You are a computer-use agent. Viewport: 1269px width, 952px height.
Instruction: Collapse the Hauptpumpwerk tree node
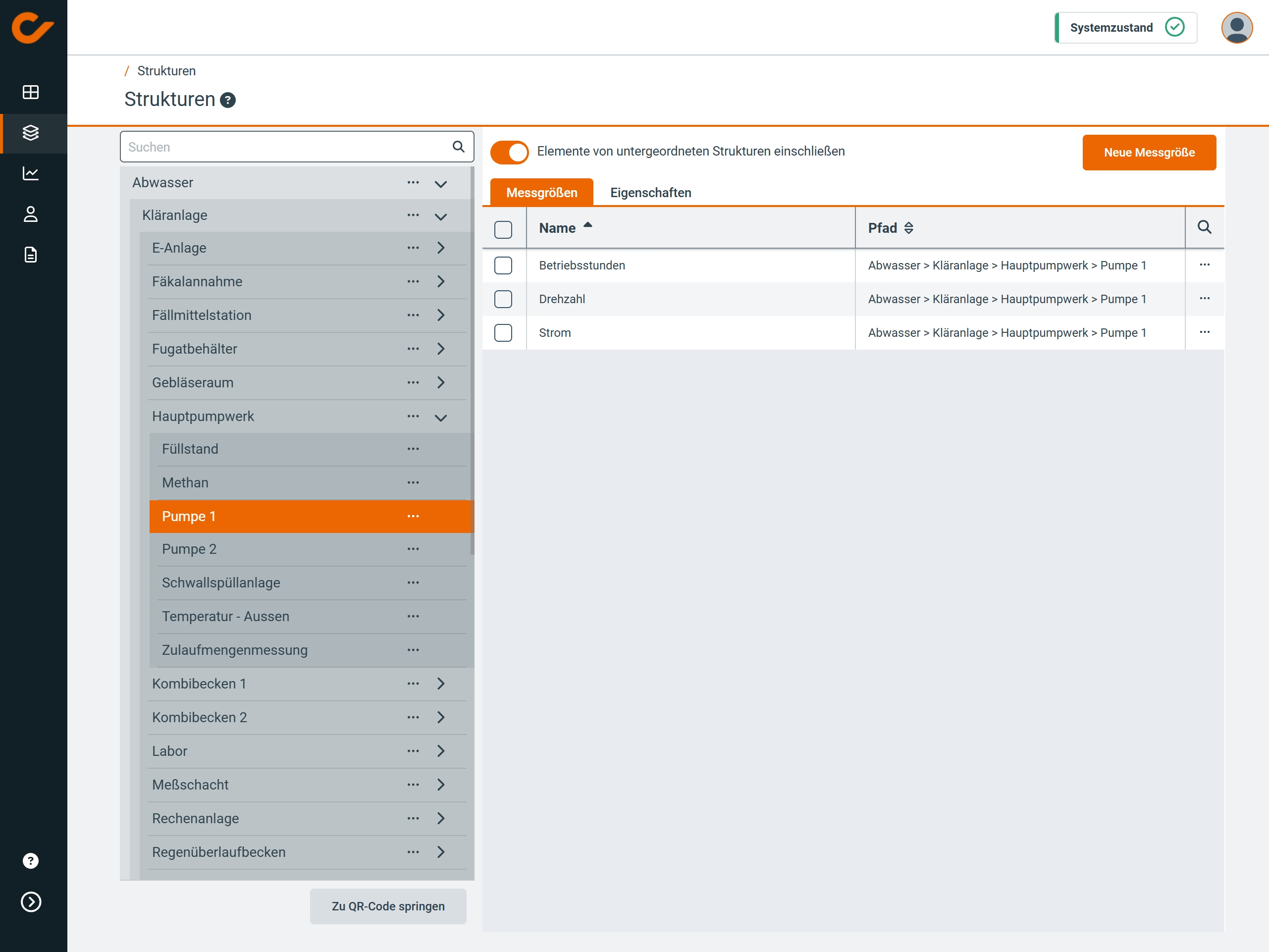click(x=441, y=417)
